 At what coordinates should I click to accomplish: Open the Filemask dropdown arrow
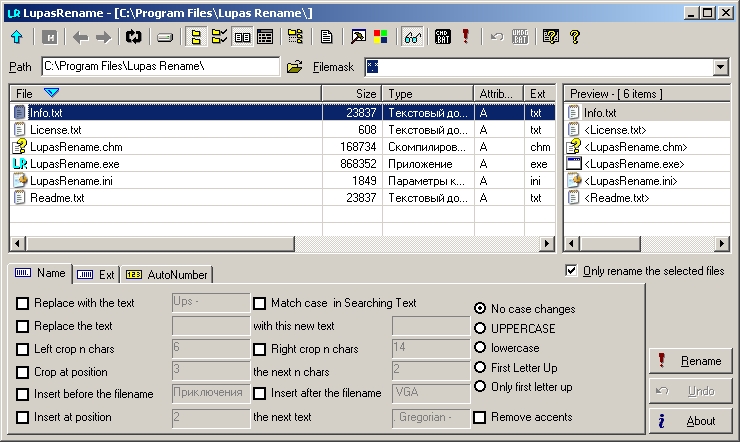[720, 67]
